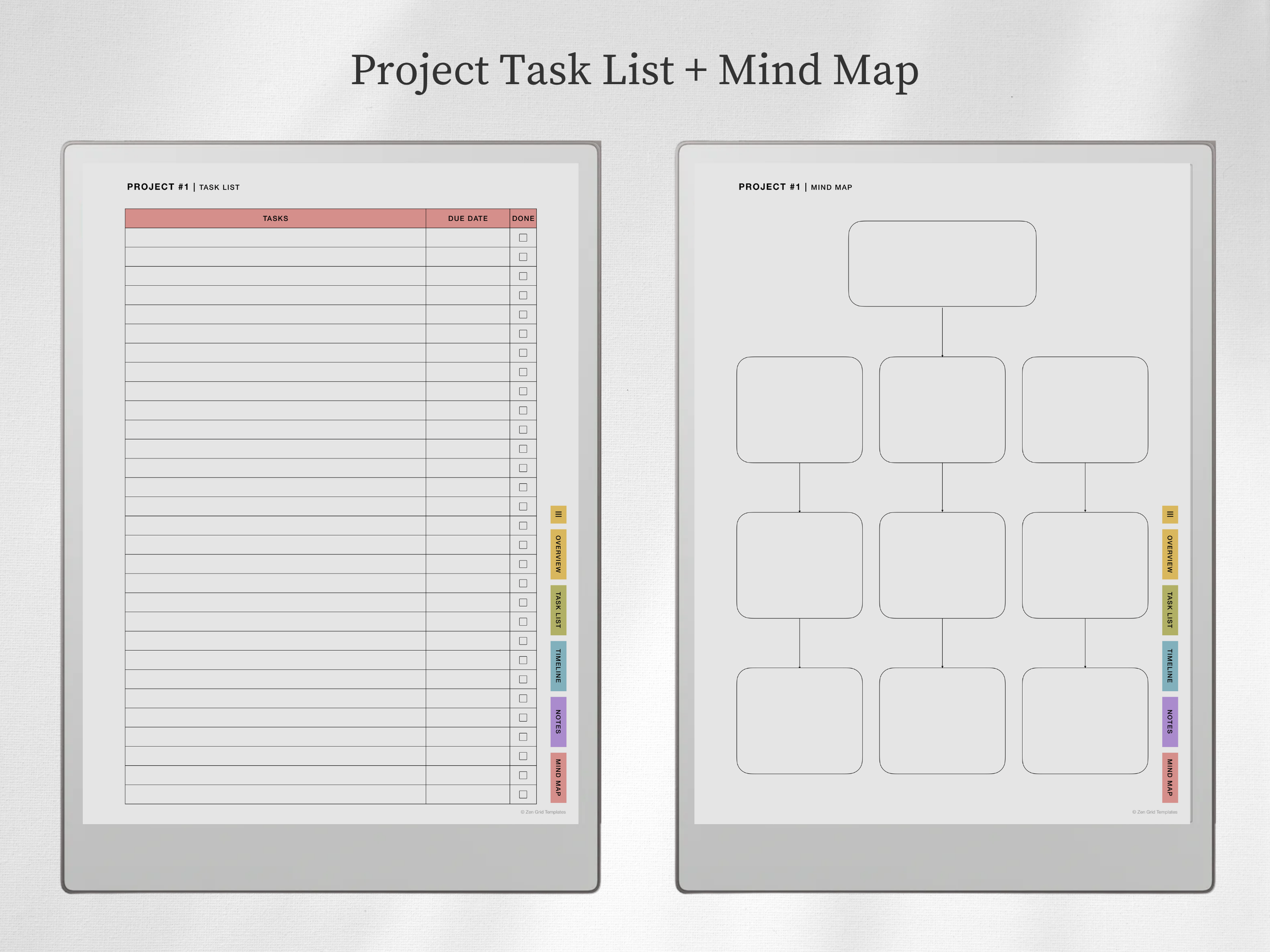Click the TASKS column header

pyautogui.click(x=275, y=218)
